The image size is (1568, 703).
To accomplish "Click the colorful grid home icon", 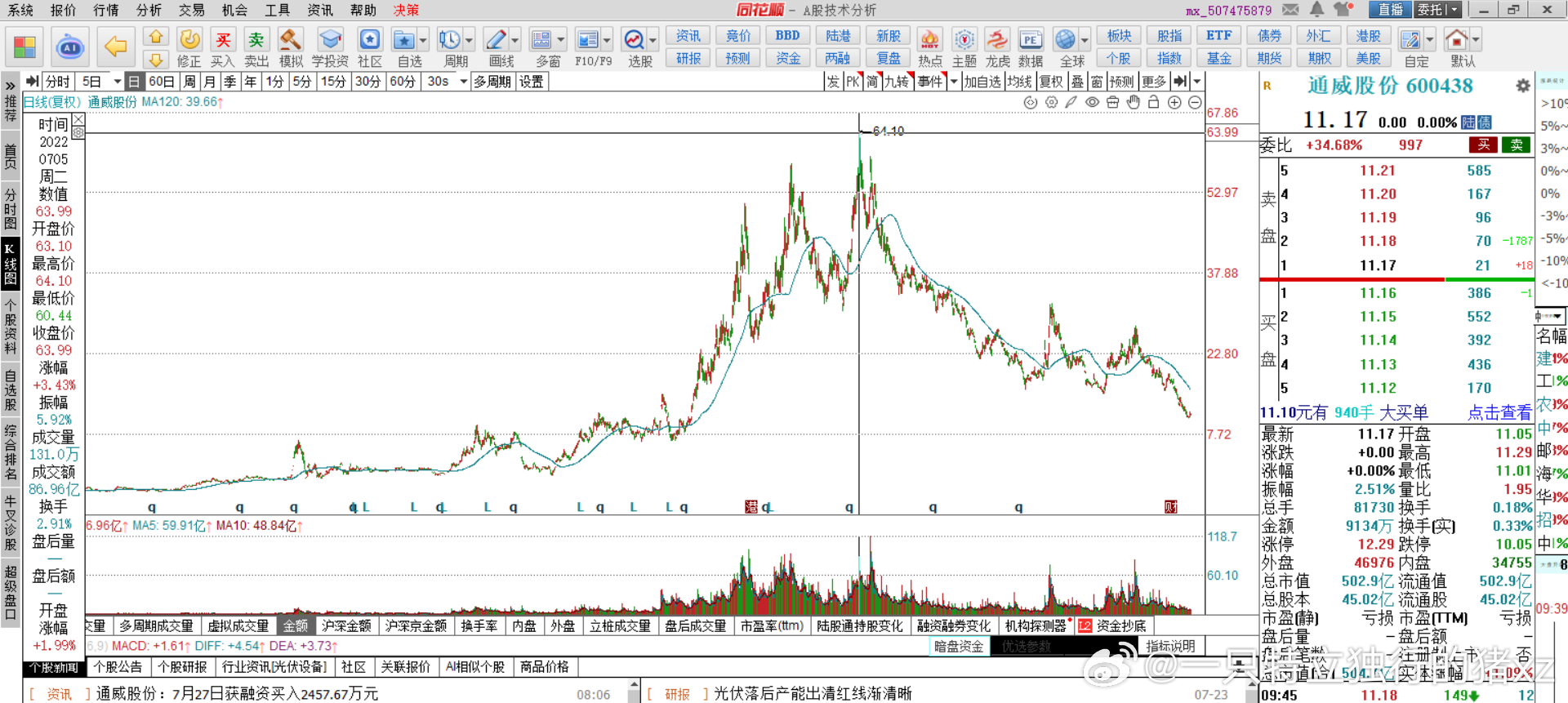I will 24,47.
